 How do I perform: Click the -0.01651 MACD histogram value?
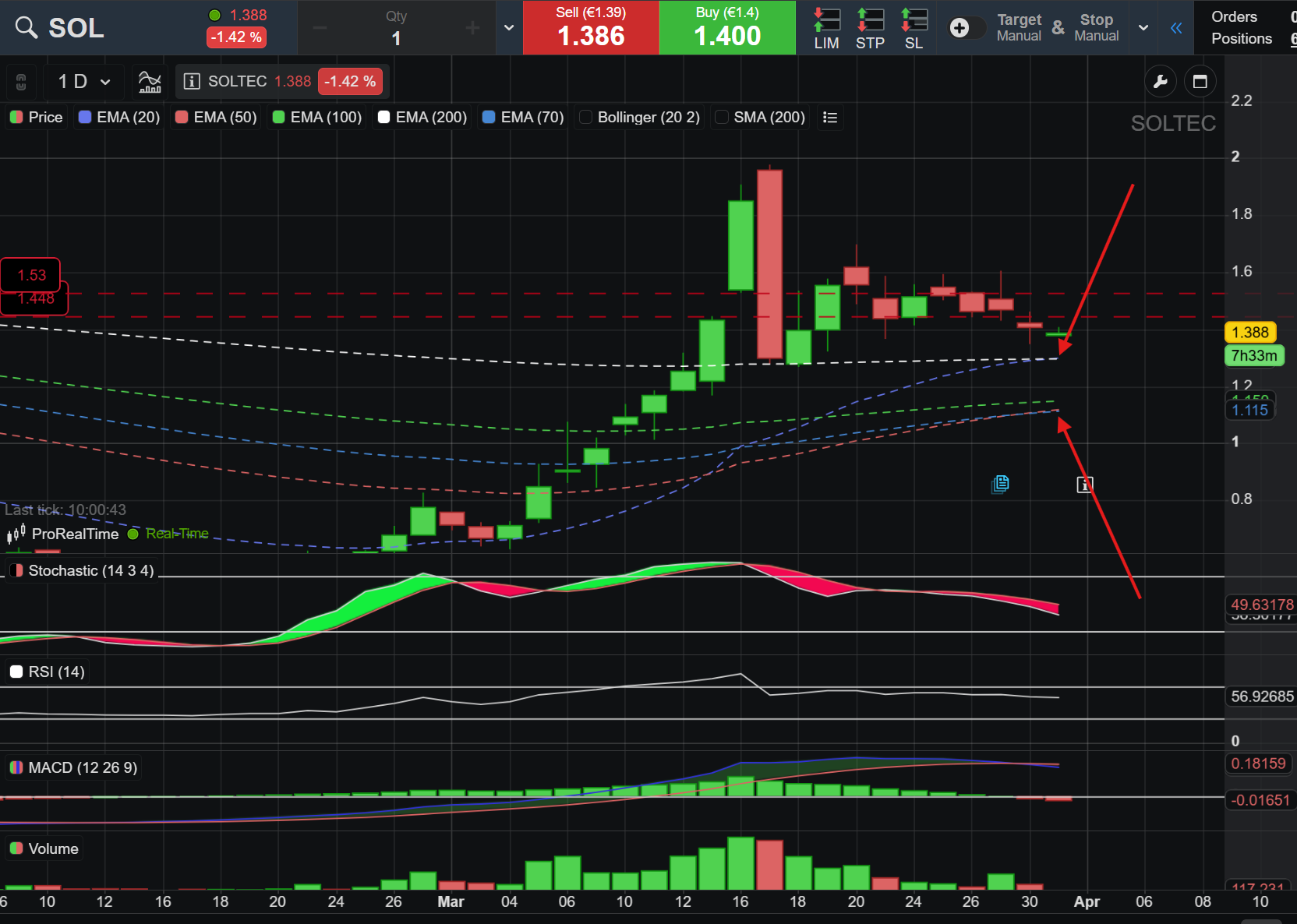(1260, 800)
